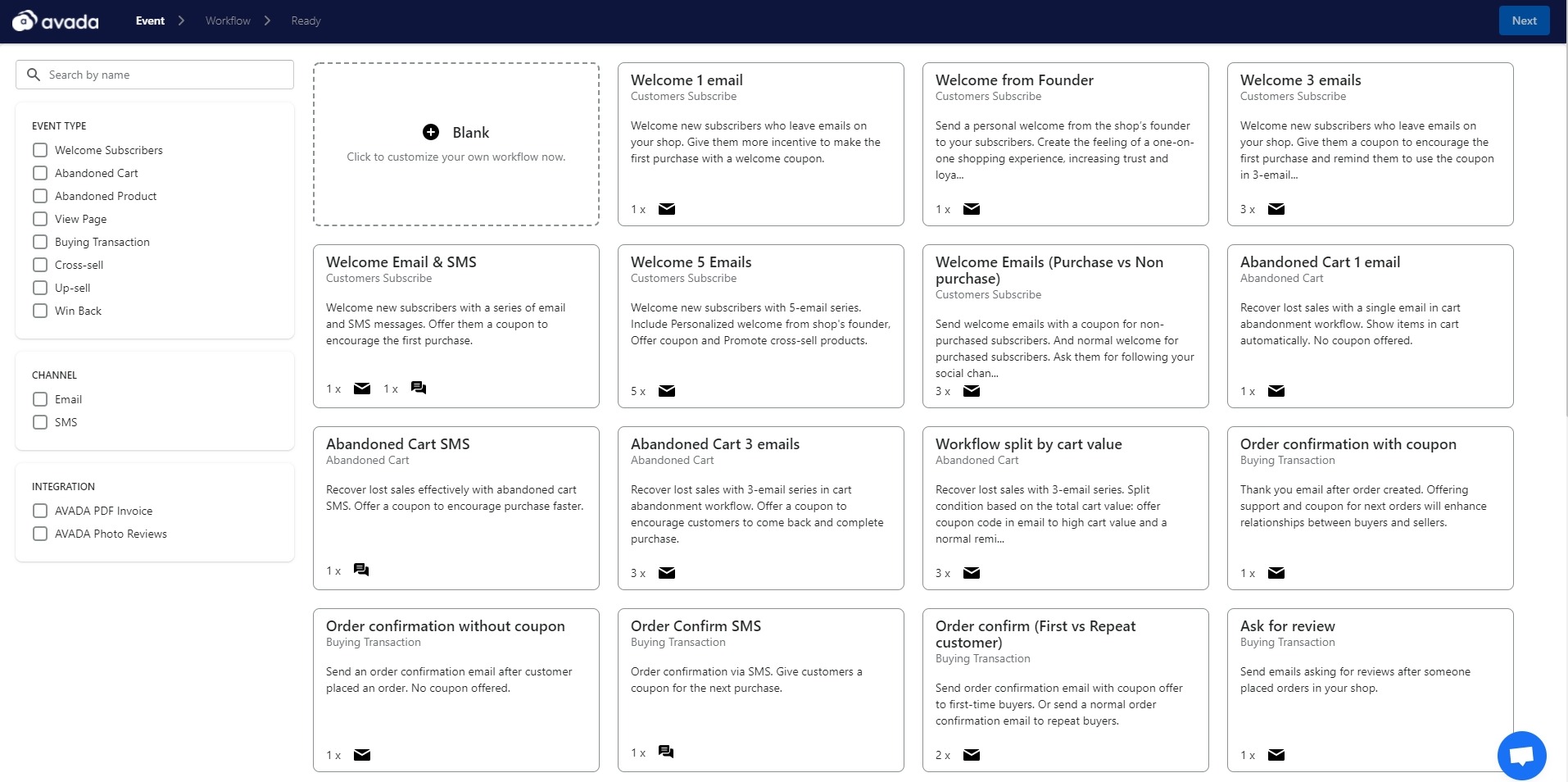Viewport: 1568px width, 782px height.
Task: Tick the AVADA Photo Reviews integration
Action: pos(40,534)
